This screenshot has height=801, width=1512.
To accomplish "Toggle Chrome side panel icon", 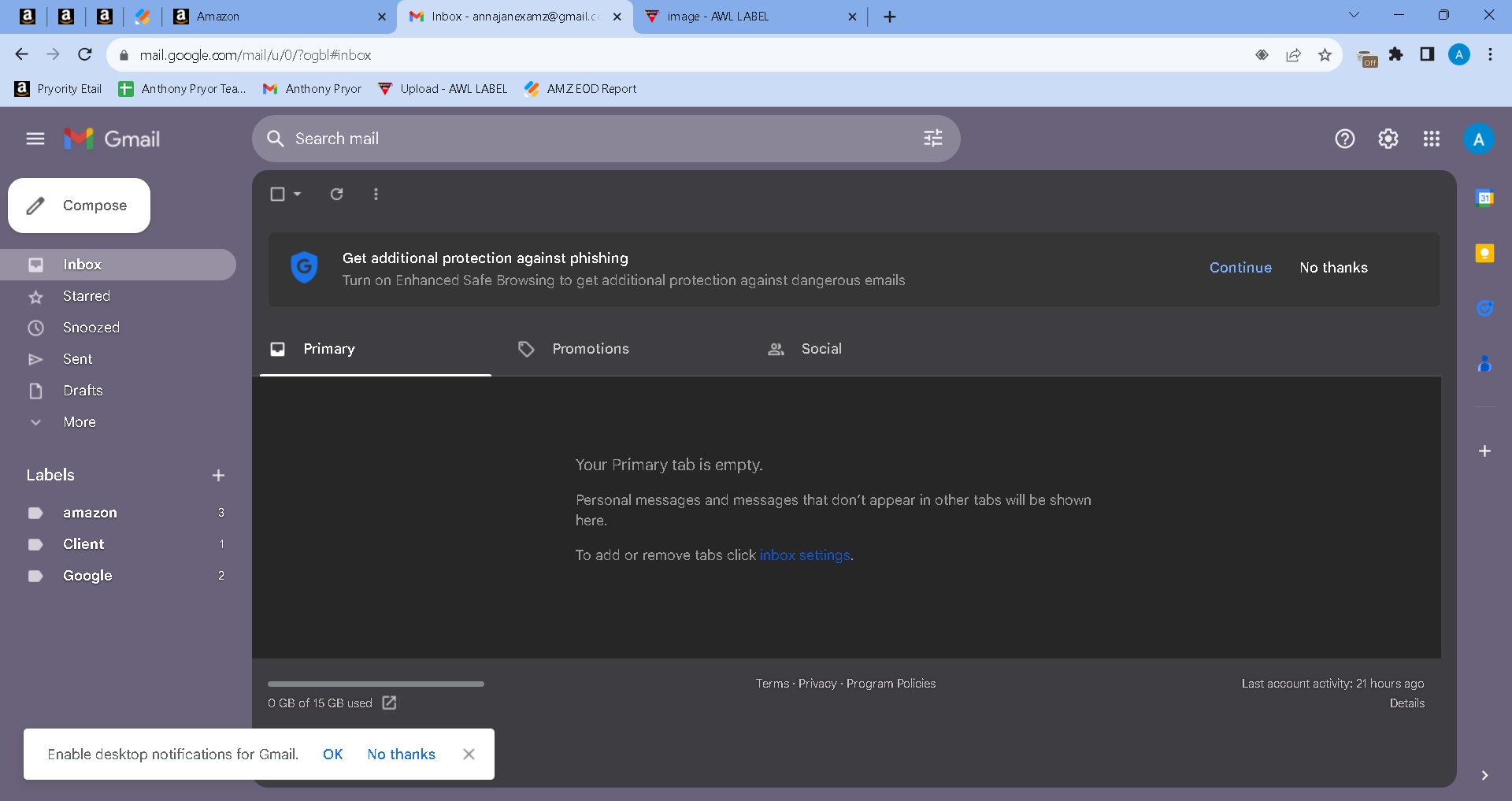I will pyautogui.click(x=1427, y=54).
